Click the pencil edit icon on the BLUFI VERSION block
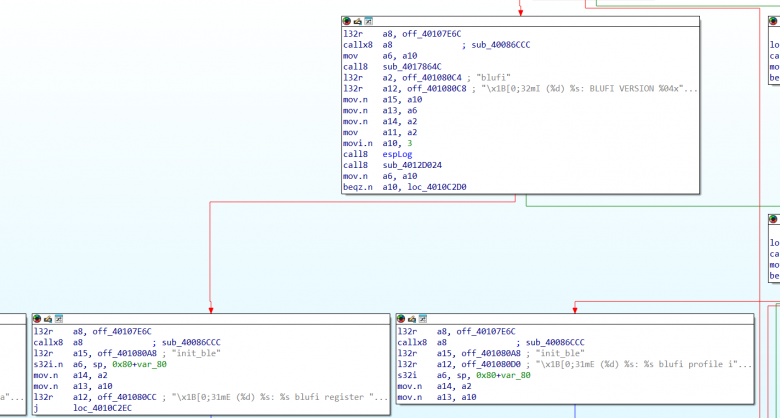The height and width of the screenshot is (418, 780). (x=358, y=21)
